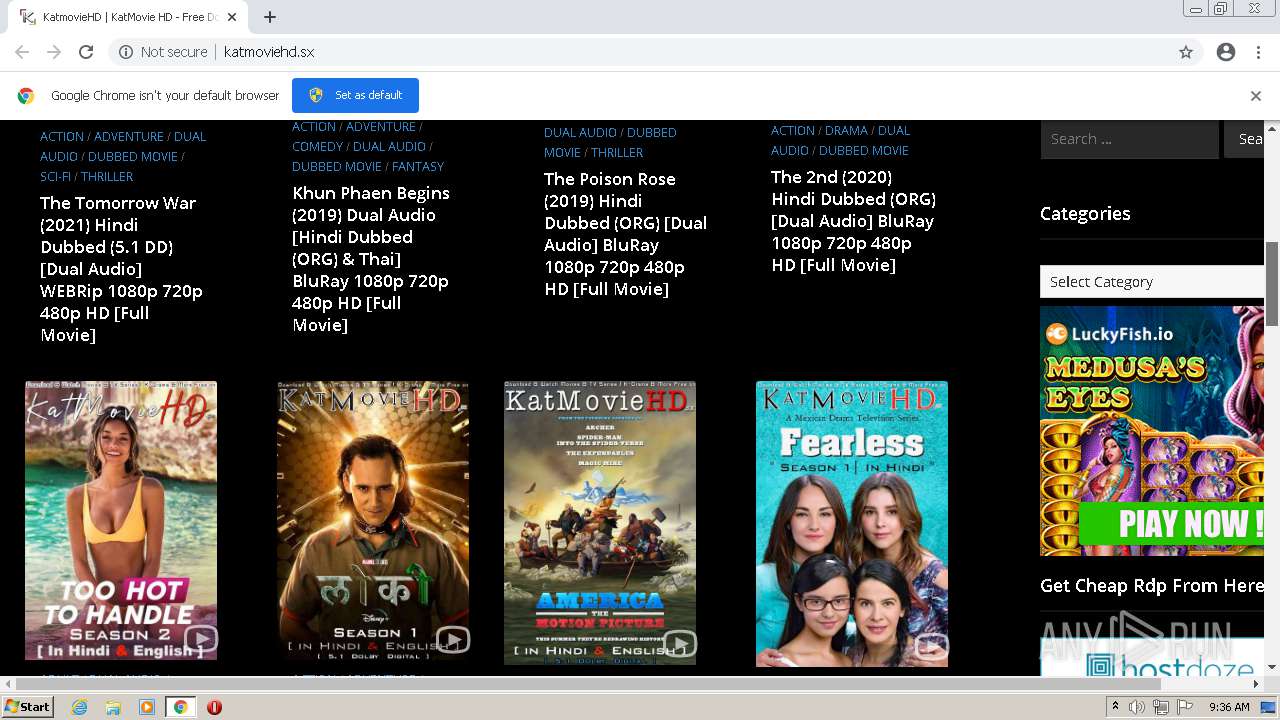Open Khun Phaen Begins (2019) movie link
The height and width of the screenshot is (720, 1280).
tap(371, 259)
